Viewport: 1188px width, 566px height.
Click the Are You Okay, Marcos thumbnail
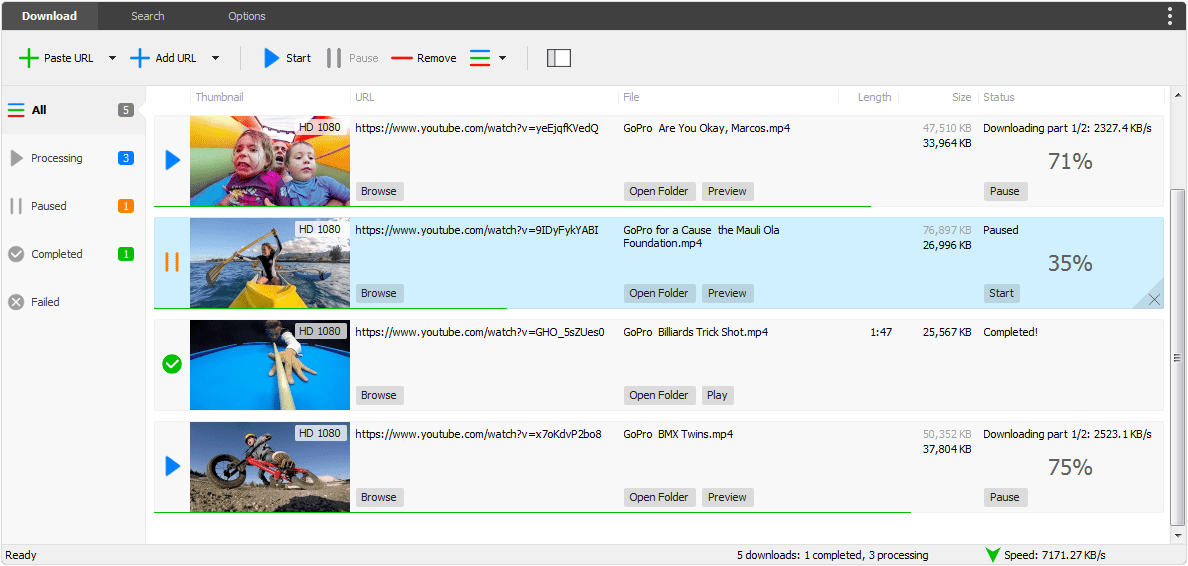(x=270, y=161)
